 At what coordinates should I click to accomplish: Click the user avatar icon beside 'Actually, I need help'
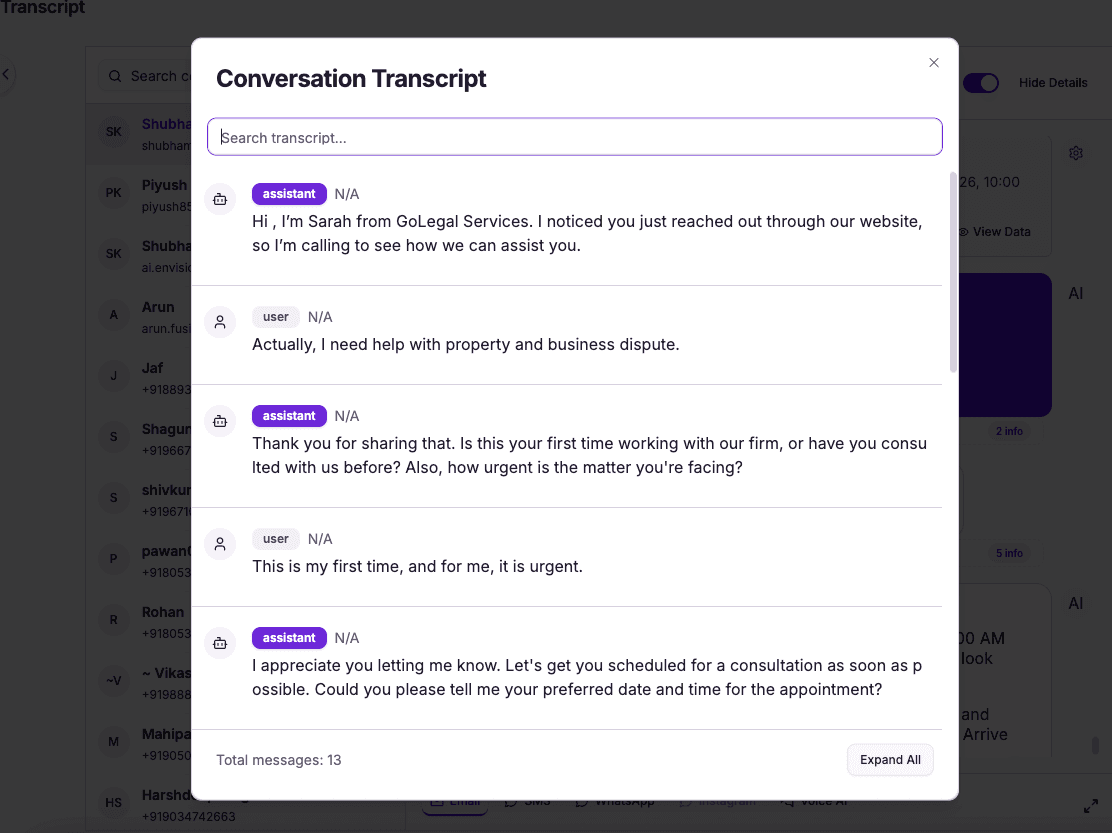(220, 321)
